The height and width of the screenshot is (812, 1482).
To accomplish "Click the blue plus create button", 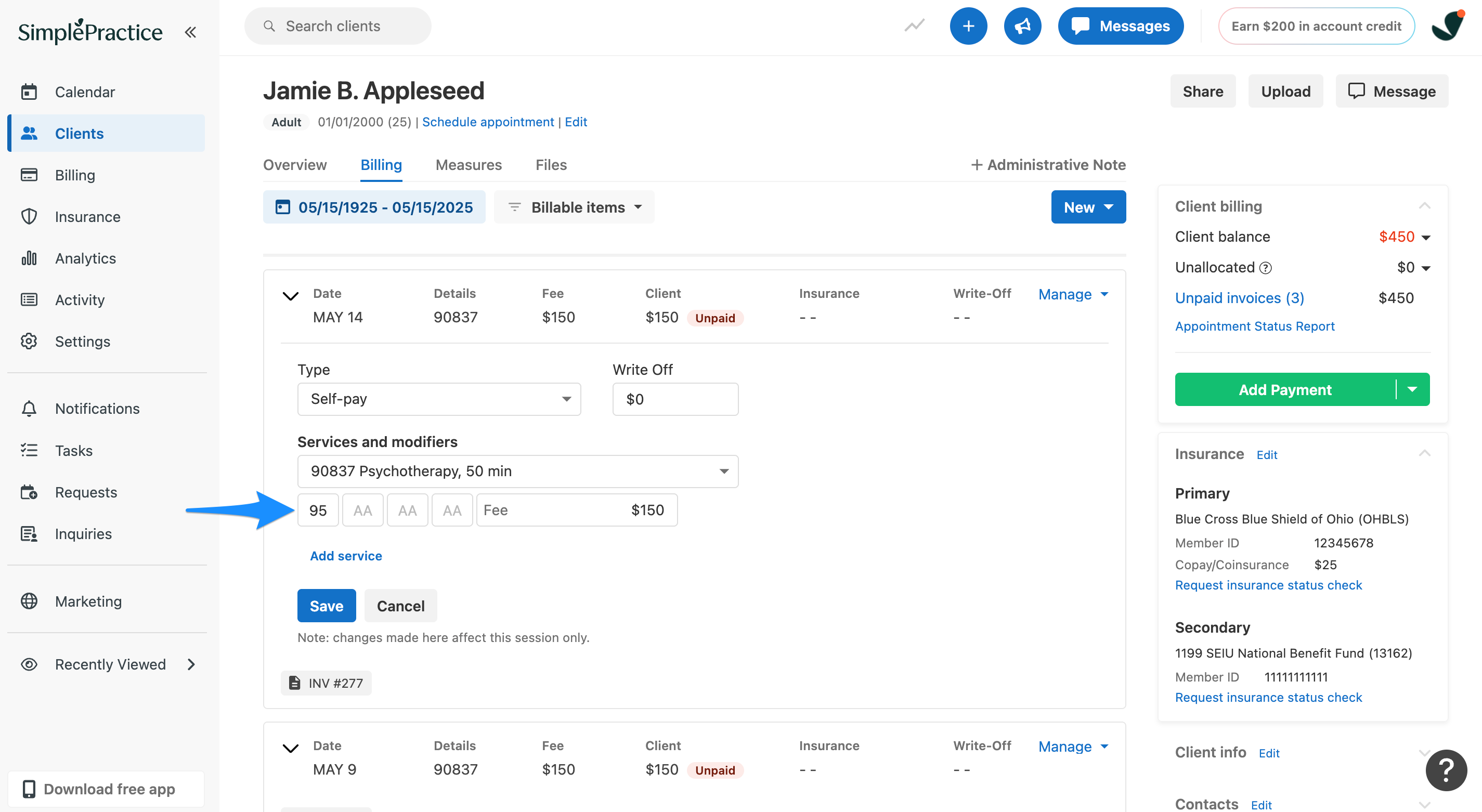I will (968, 26).
